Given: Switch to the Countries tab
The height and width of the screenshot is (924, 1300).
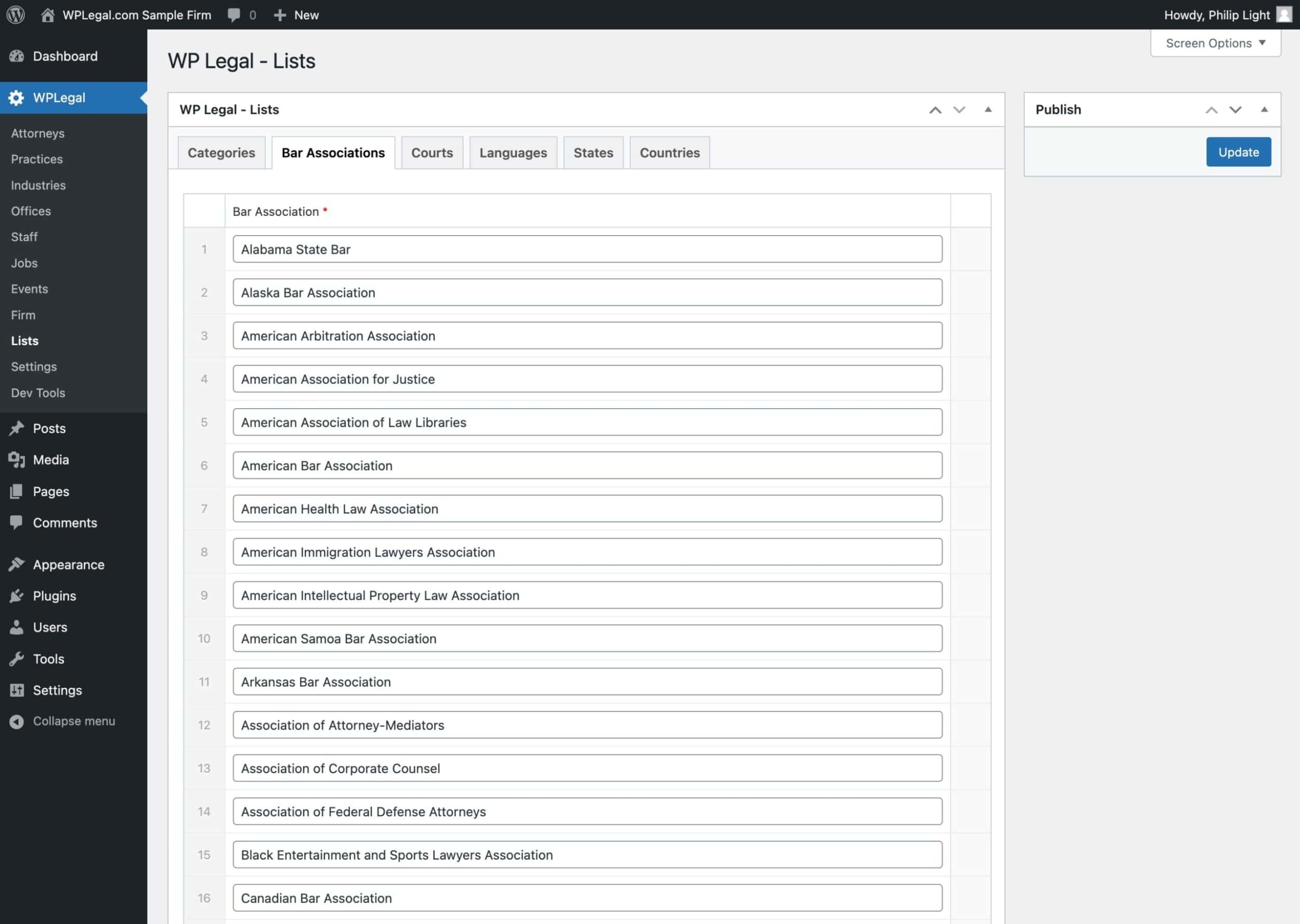Looking at the screenshot, I should point(670,152).
